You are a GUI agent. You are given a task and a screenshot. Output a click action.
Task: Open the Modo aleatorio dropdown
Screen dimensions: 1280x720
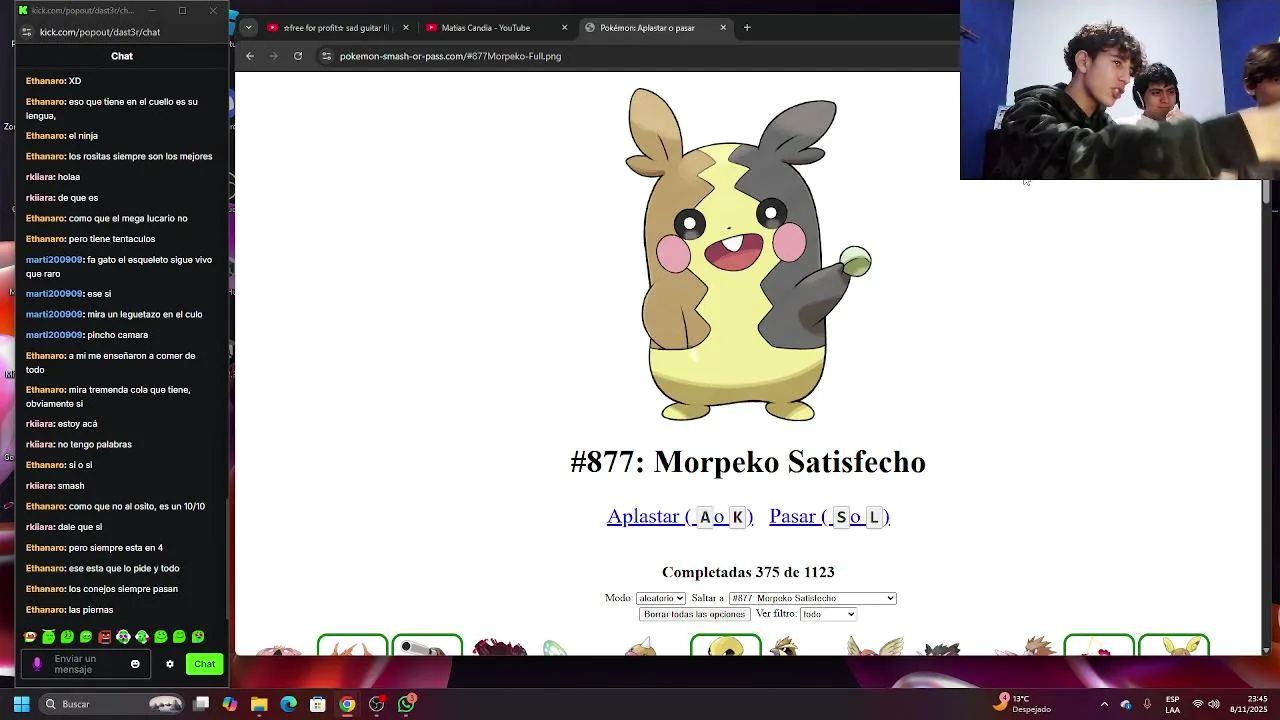[x=661, y=598]
